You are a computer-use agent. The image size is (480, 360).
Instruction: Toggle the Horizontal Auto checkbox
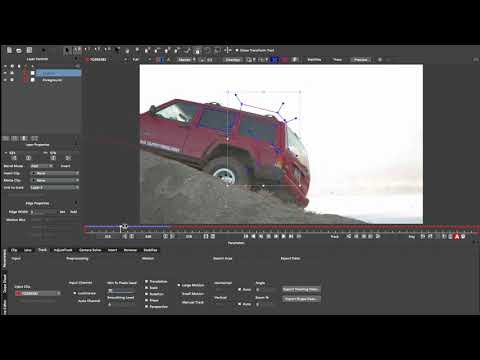point(240,290)
